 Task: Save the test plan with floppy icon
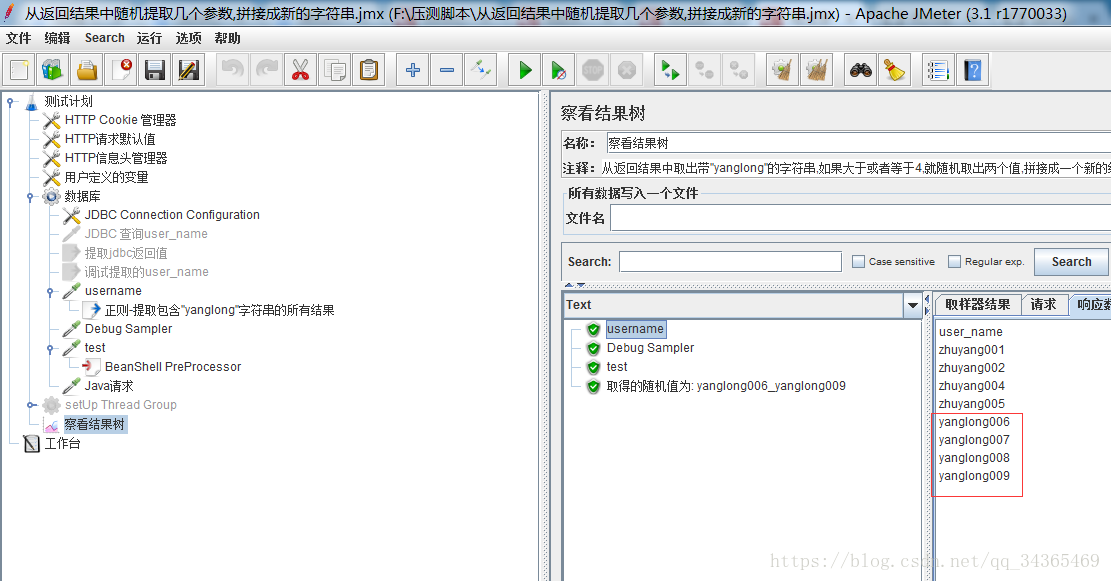point(155,70)
